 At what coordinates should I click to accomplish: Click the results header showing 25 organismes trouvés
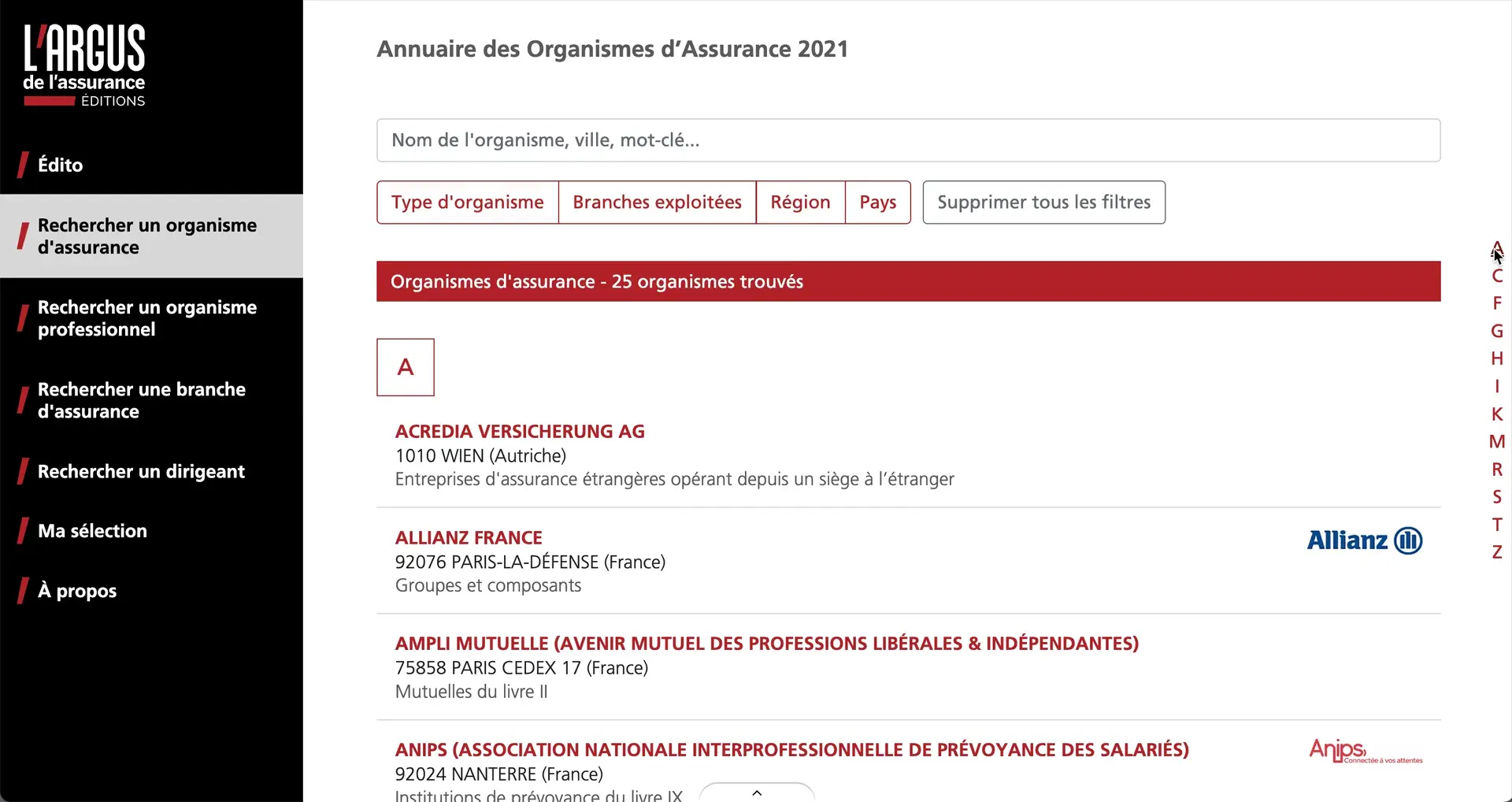tap(908, 281)
